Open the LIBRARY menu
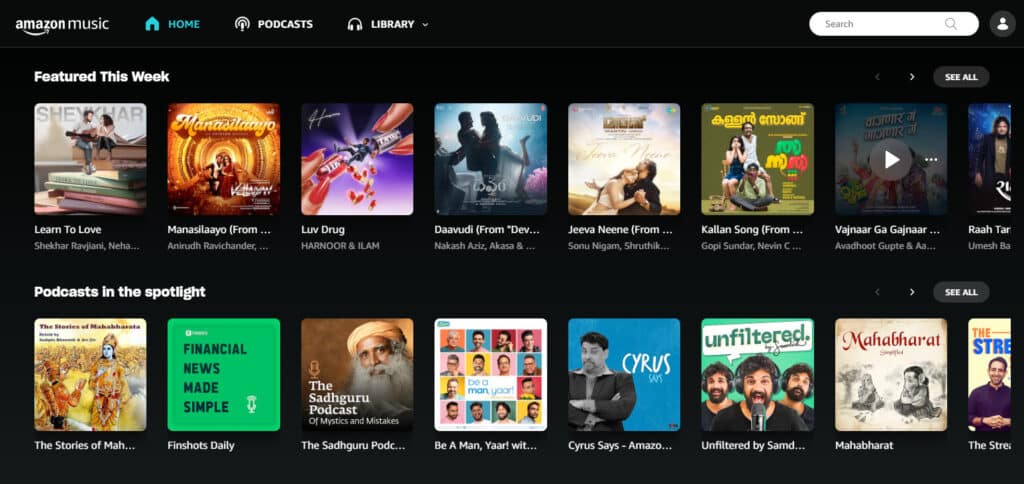This screenshot has height=484, width=1024. pyautogui.click(x=392, y=24)
